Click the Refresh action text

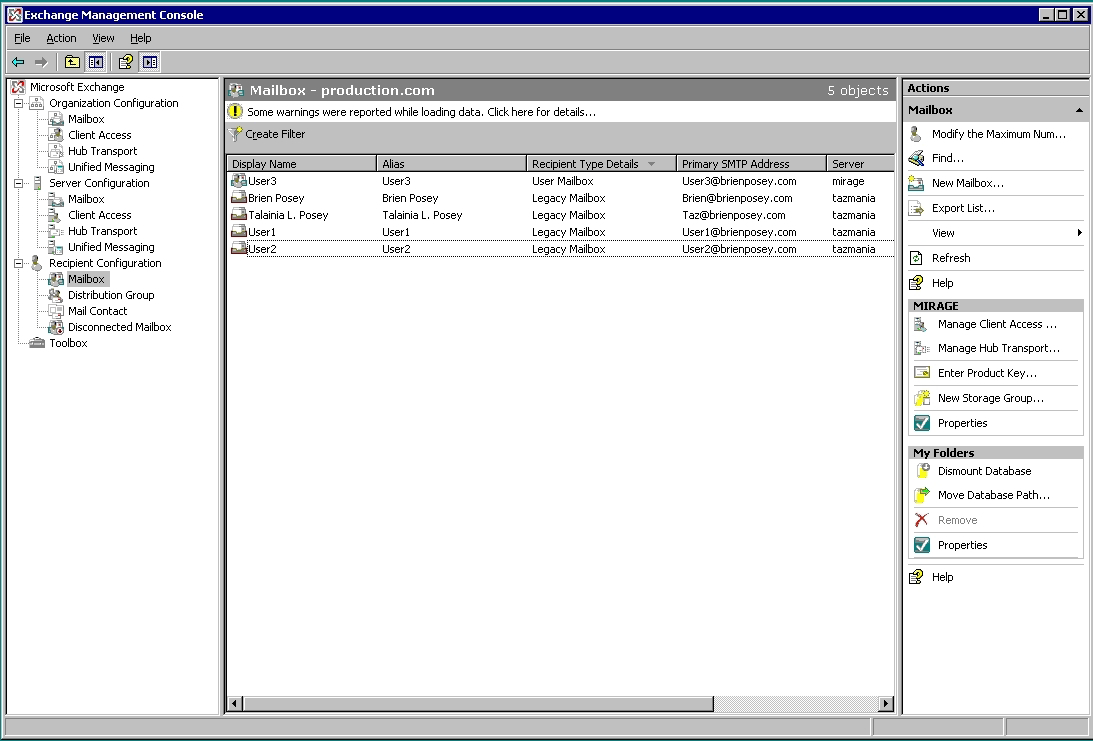pyautogui.click(x=951, y=258)
